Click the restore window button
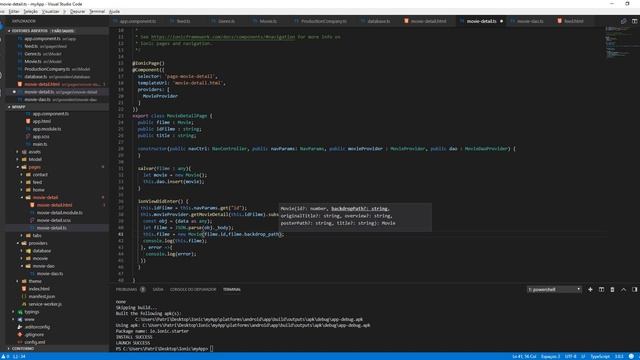This screenshot has height=360, width=640. pos(627,4)
